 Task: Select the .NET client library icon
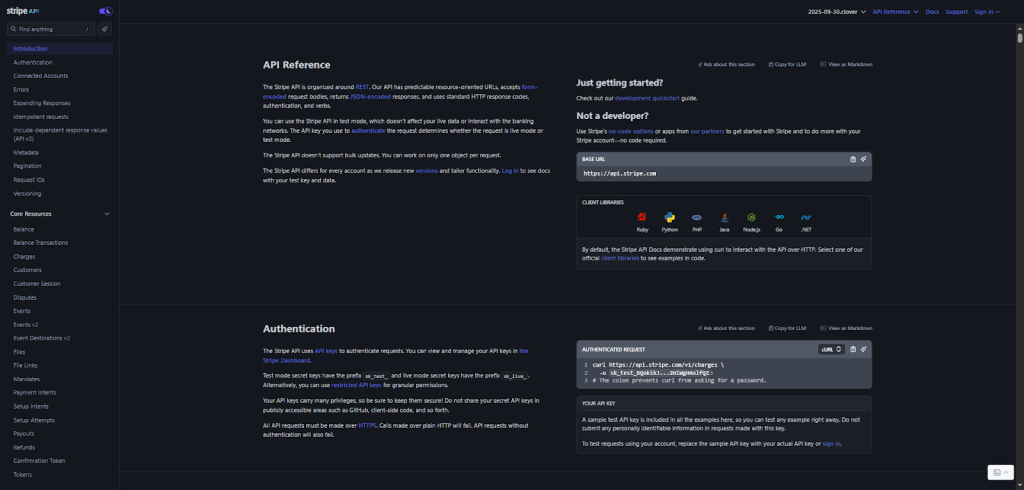[x=805, y=219]
